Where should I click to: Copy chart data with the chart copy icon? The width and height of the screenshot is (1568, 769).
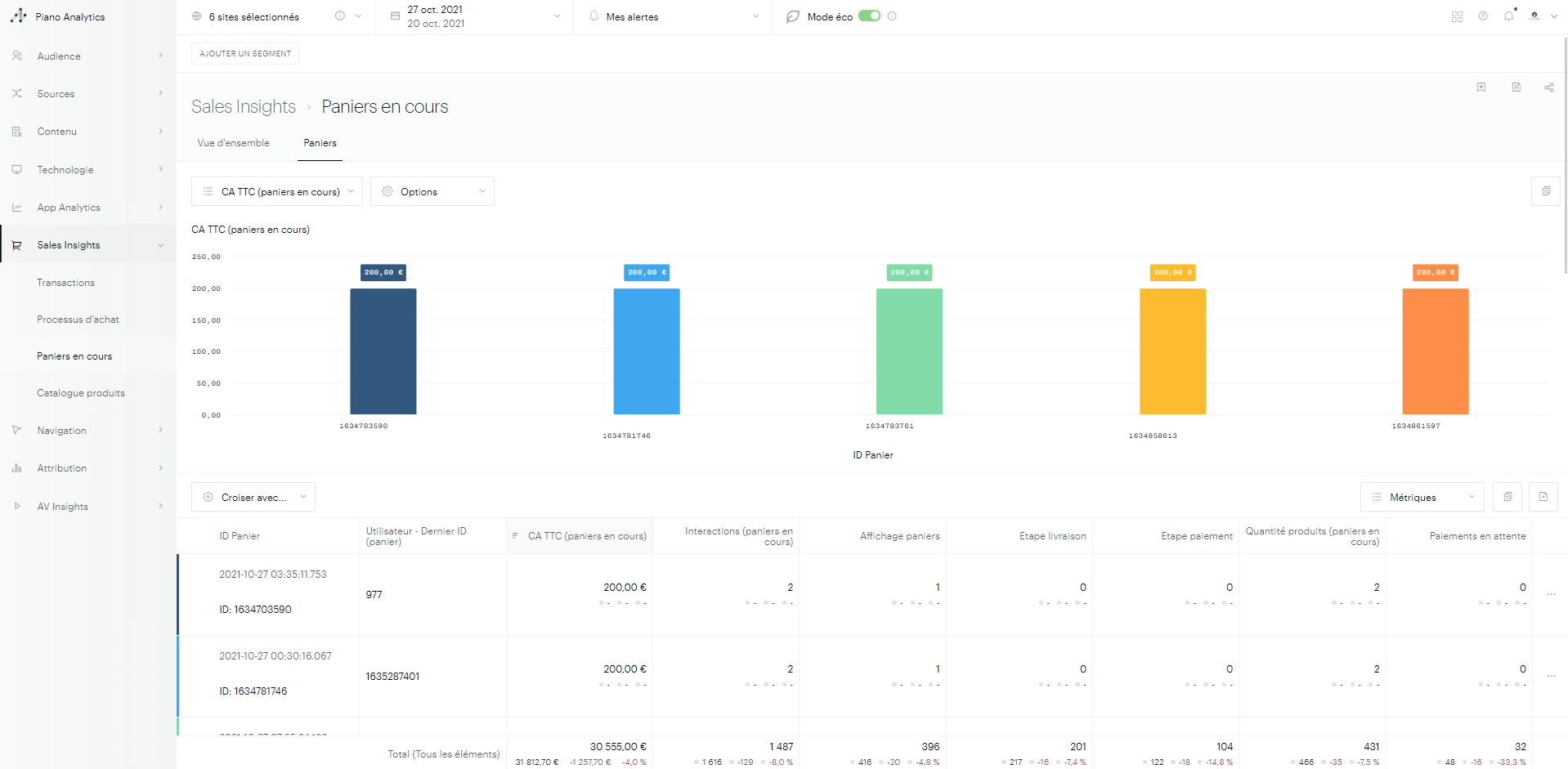coord(1545,191)
